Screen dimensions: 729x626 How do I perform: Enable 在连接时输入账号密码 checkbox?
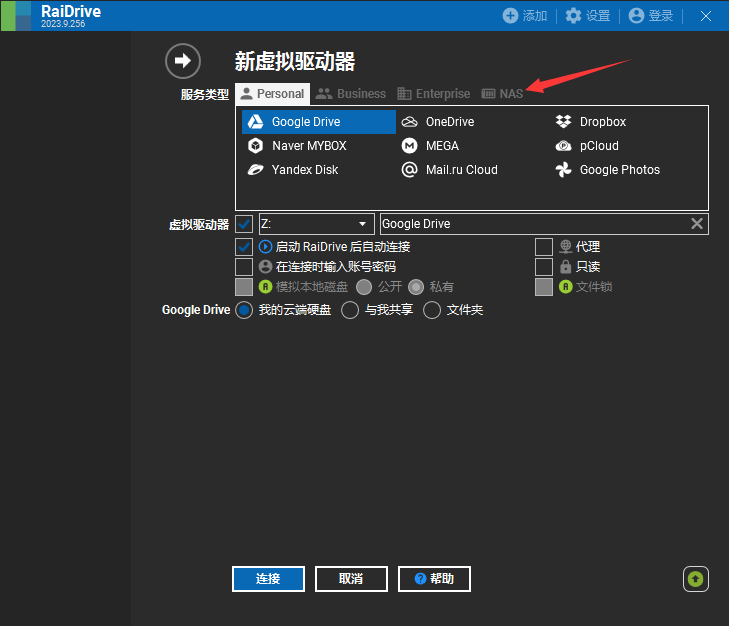(x=244, y=267)
